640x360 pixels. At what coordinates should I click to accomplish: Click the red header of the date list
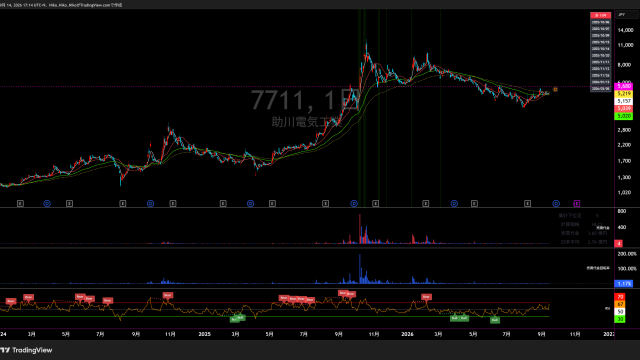[600, 16]
